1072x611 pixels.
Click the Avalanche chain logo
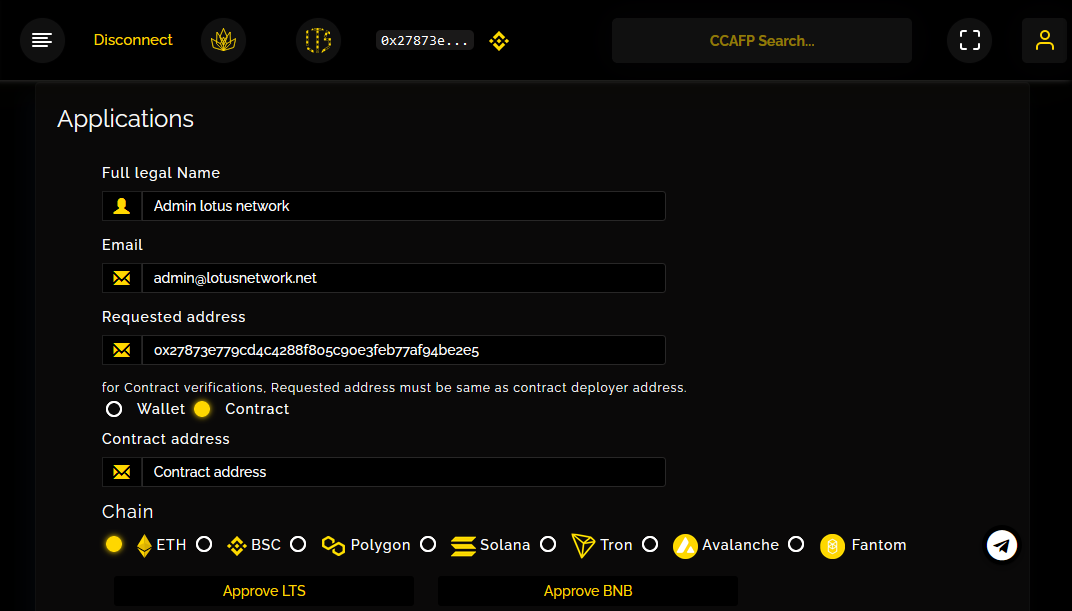(x=685, y=545)
